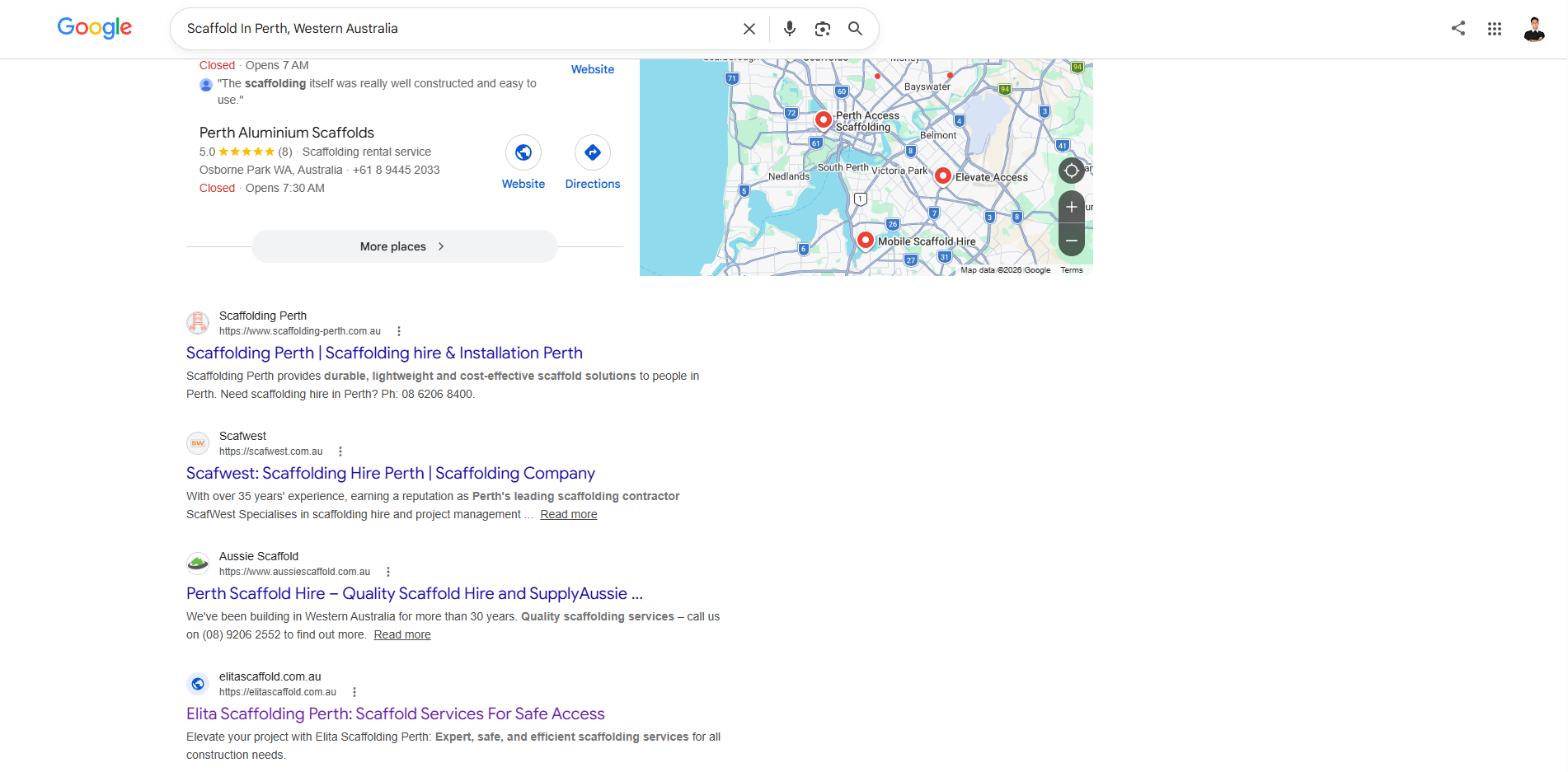Image resolution: width=1568 pixels, height=772 pixels.
Task: Click the https://www.aussiescaffold.com.au URL
Action: pyautogui.click(x=295, y=572)
